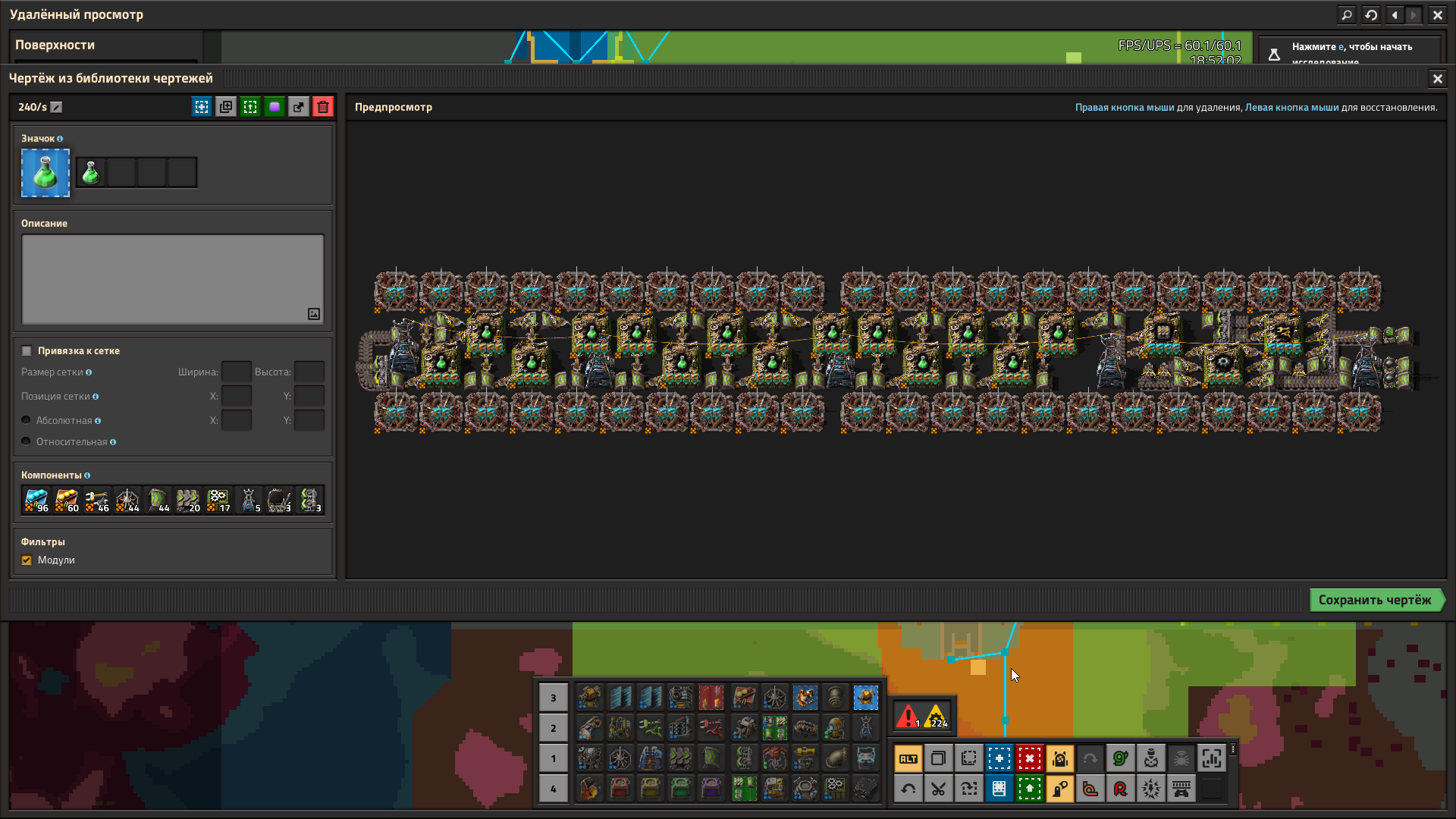Screen dimensions: 1456x819
Task: Select the large green flask blueprint icon
Action: (45, 173)
